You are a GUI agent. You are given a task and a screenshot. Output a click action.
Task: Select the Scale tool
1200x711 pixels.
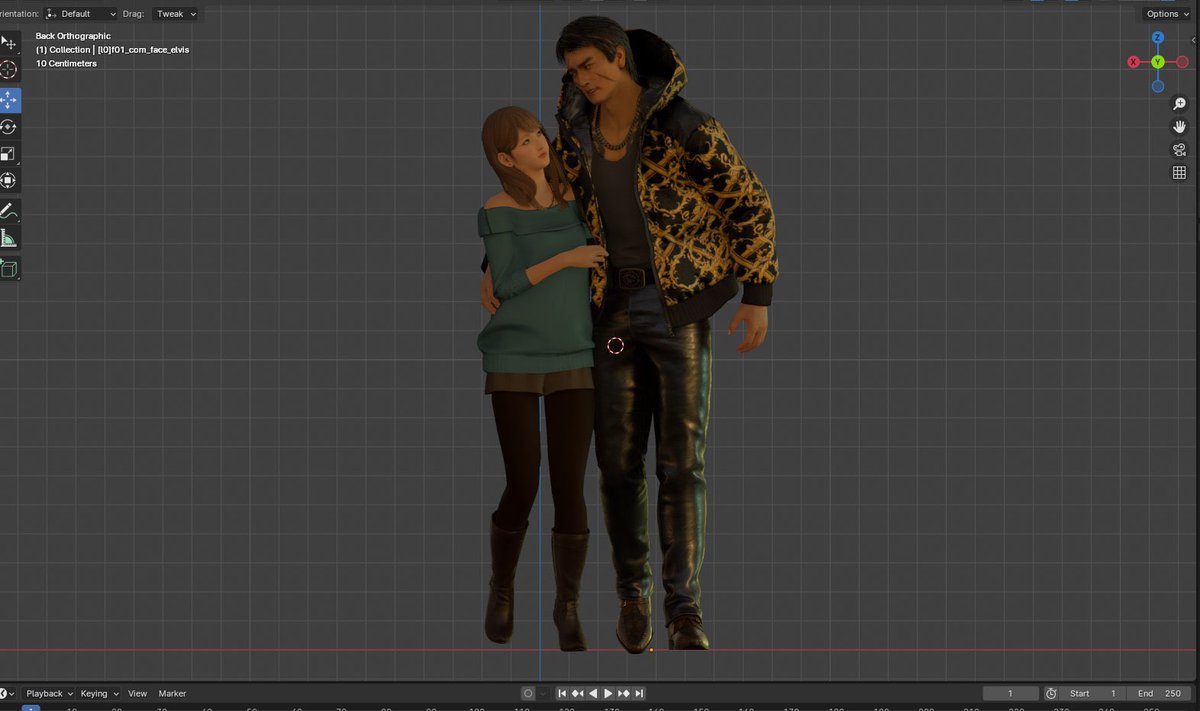click(x=8, y=154)
